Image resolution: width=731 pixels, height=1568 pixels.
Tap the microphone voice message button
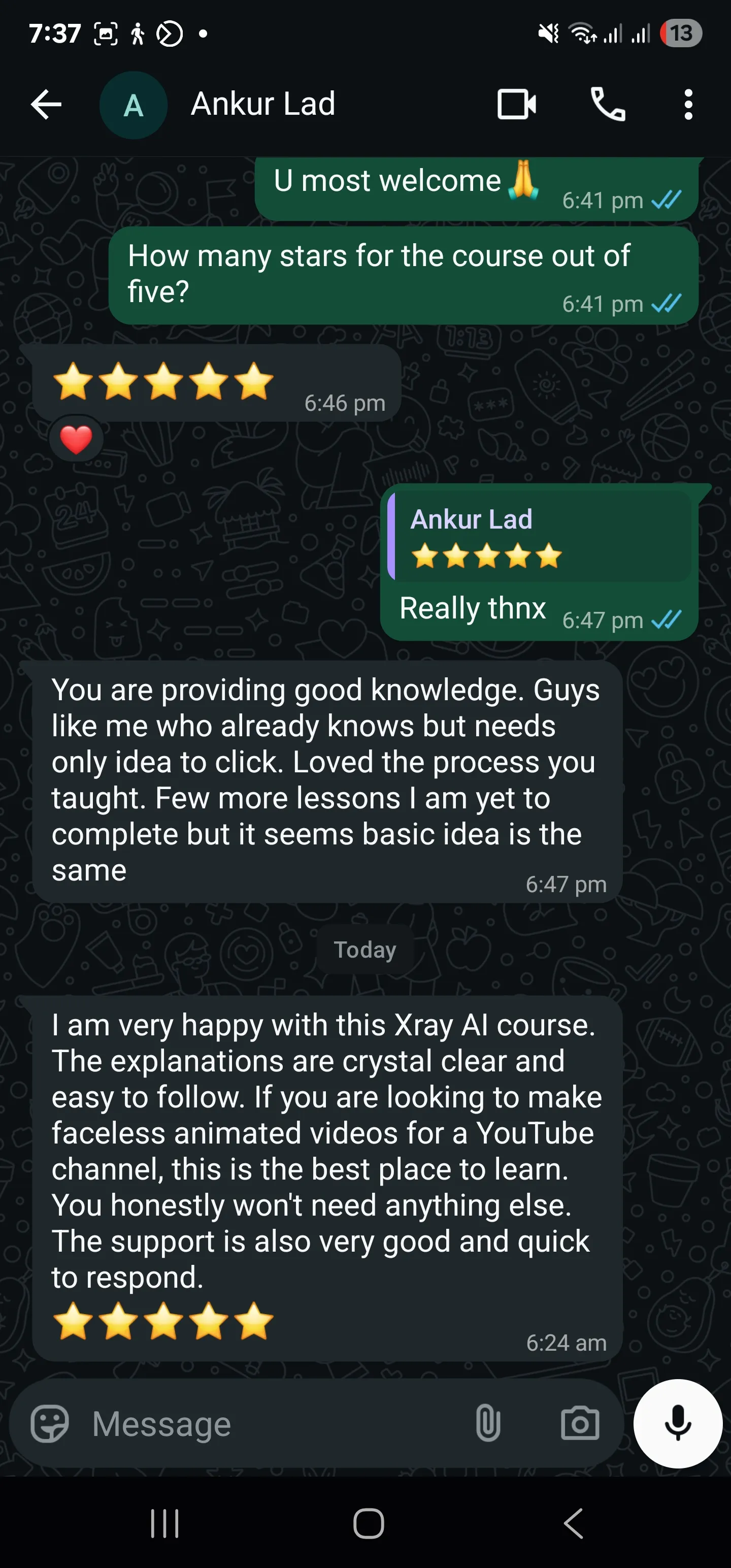click(x=677, y=1424)
